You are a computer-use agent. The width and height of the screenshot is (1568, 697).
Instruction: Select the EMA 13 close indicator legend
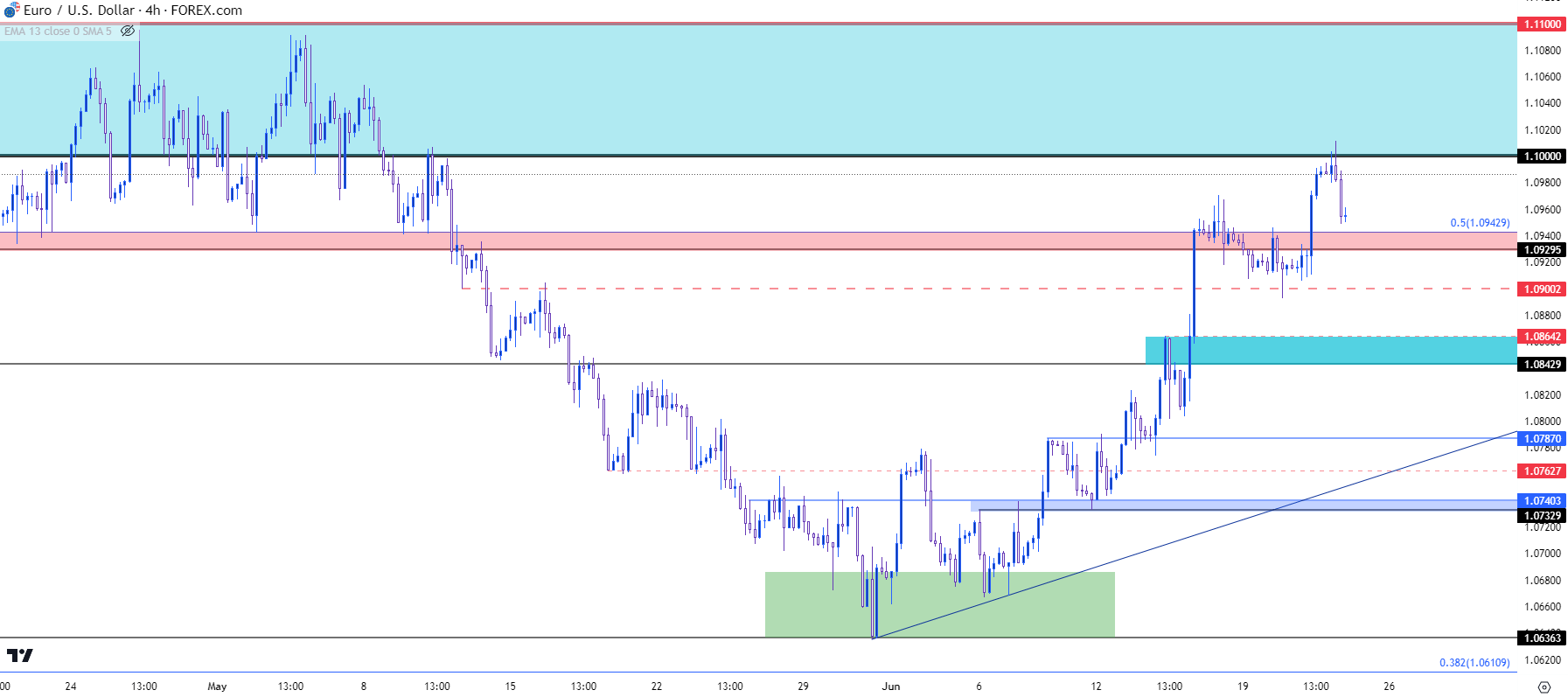pos(58,31)
